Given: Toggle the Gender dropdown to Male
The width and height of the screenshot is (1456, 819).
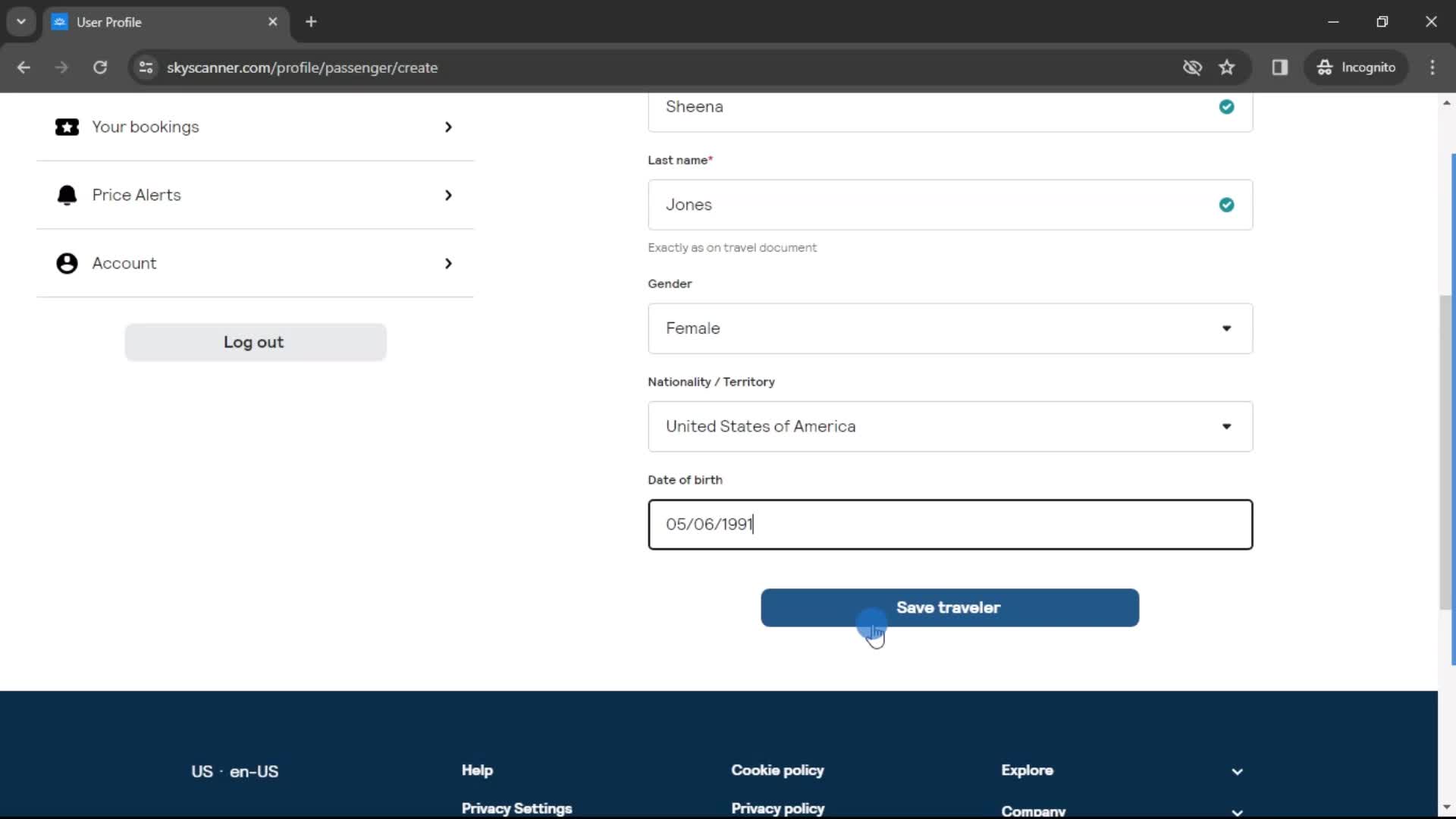Looking at the screenshot, I should (950, 328).
